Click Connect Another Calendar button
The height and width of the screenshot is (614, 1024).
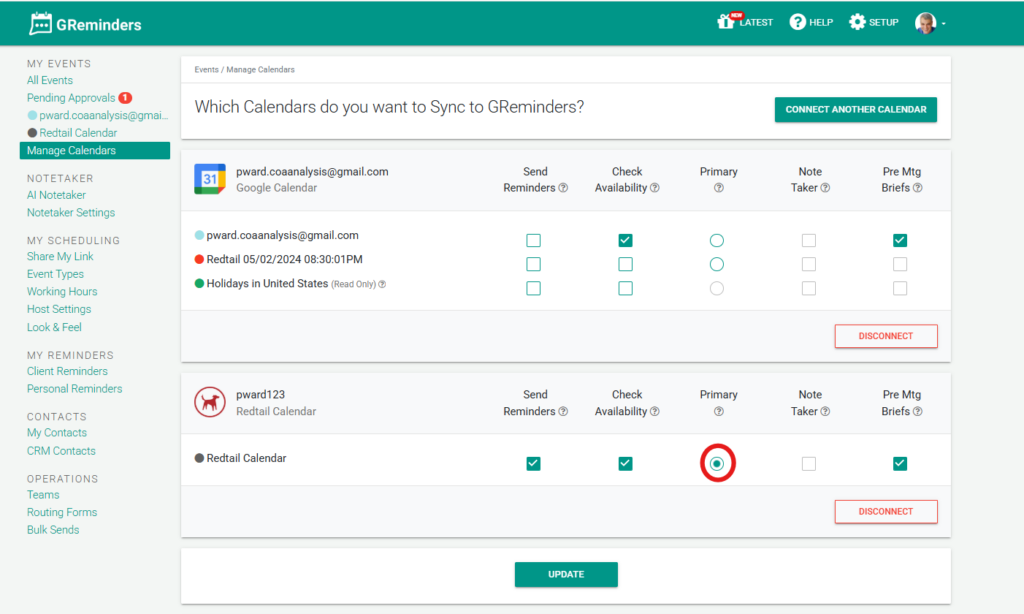pyautogui.click(x=855, y=110)
